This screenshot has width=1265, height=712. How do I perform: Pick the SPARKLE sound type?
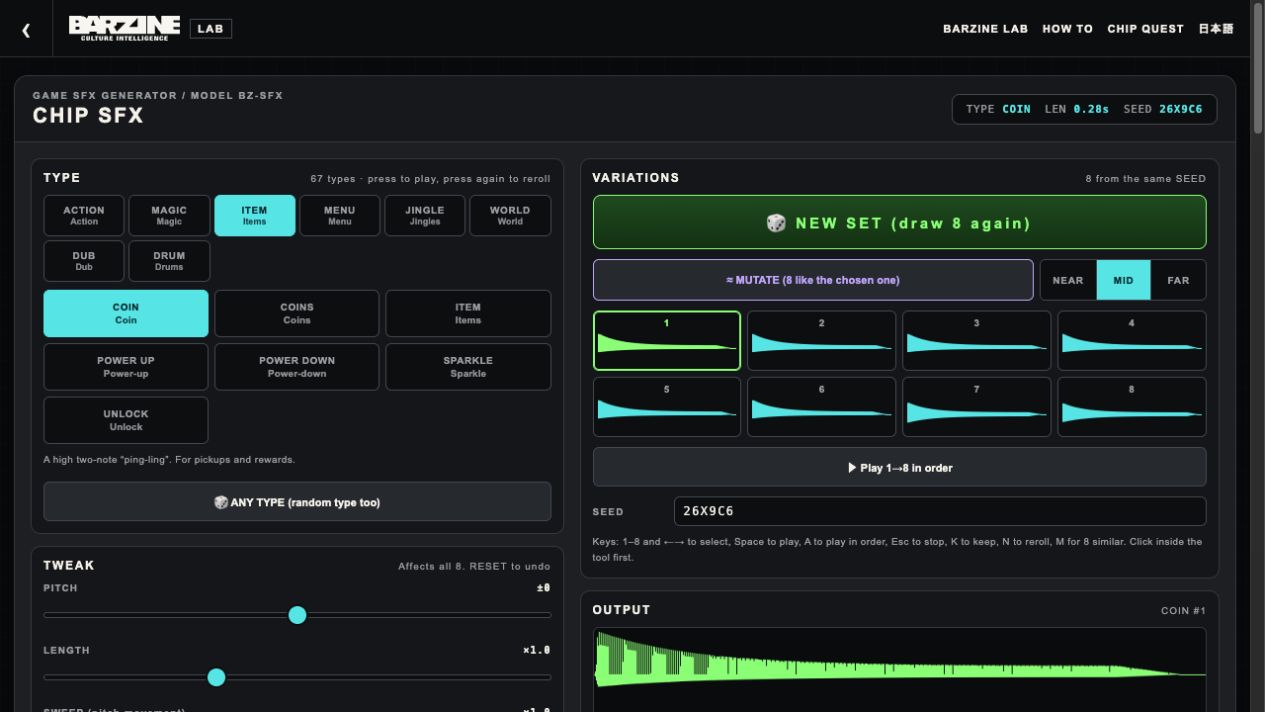(468, 367)
